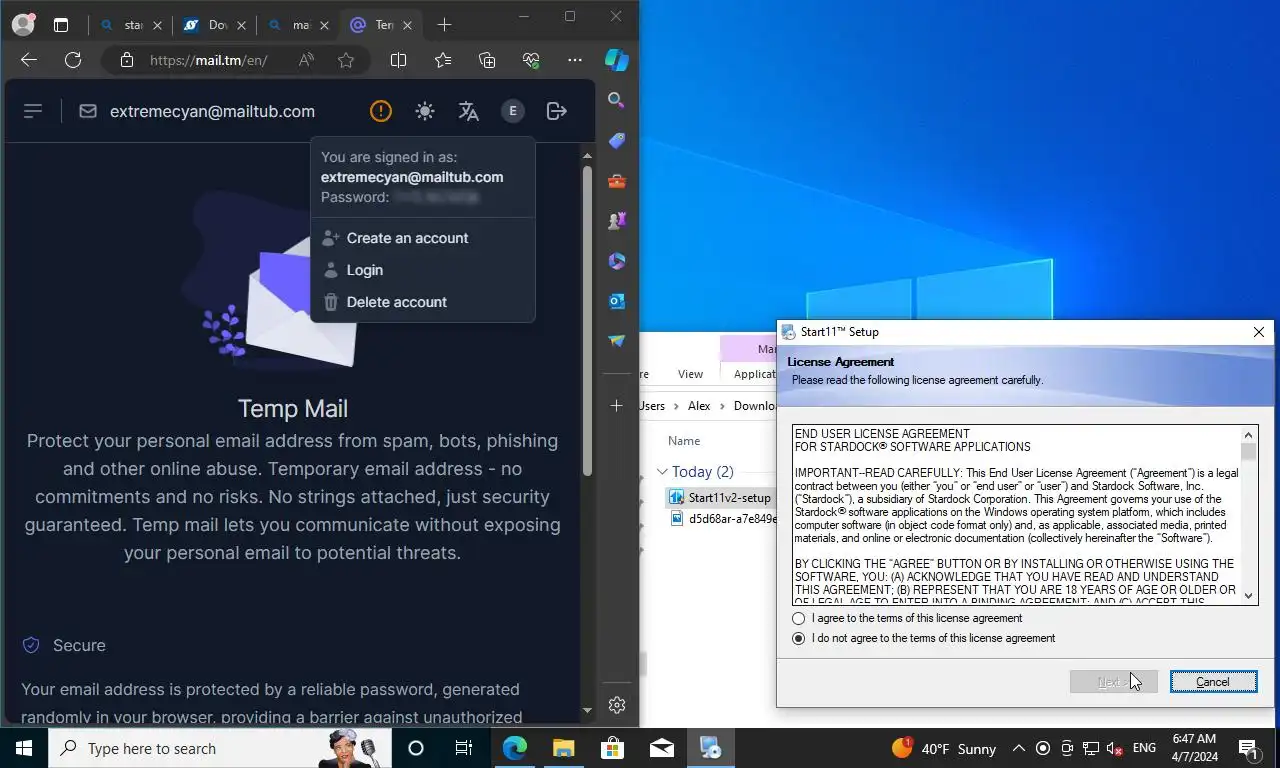The image size is (1280, 768).
Task: Add an app to Edge sidebar
Action: [617, 405]
